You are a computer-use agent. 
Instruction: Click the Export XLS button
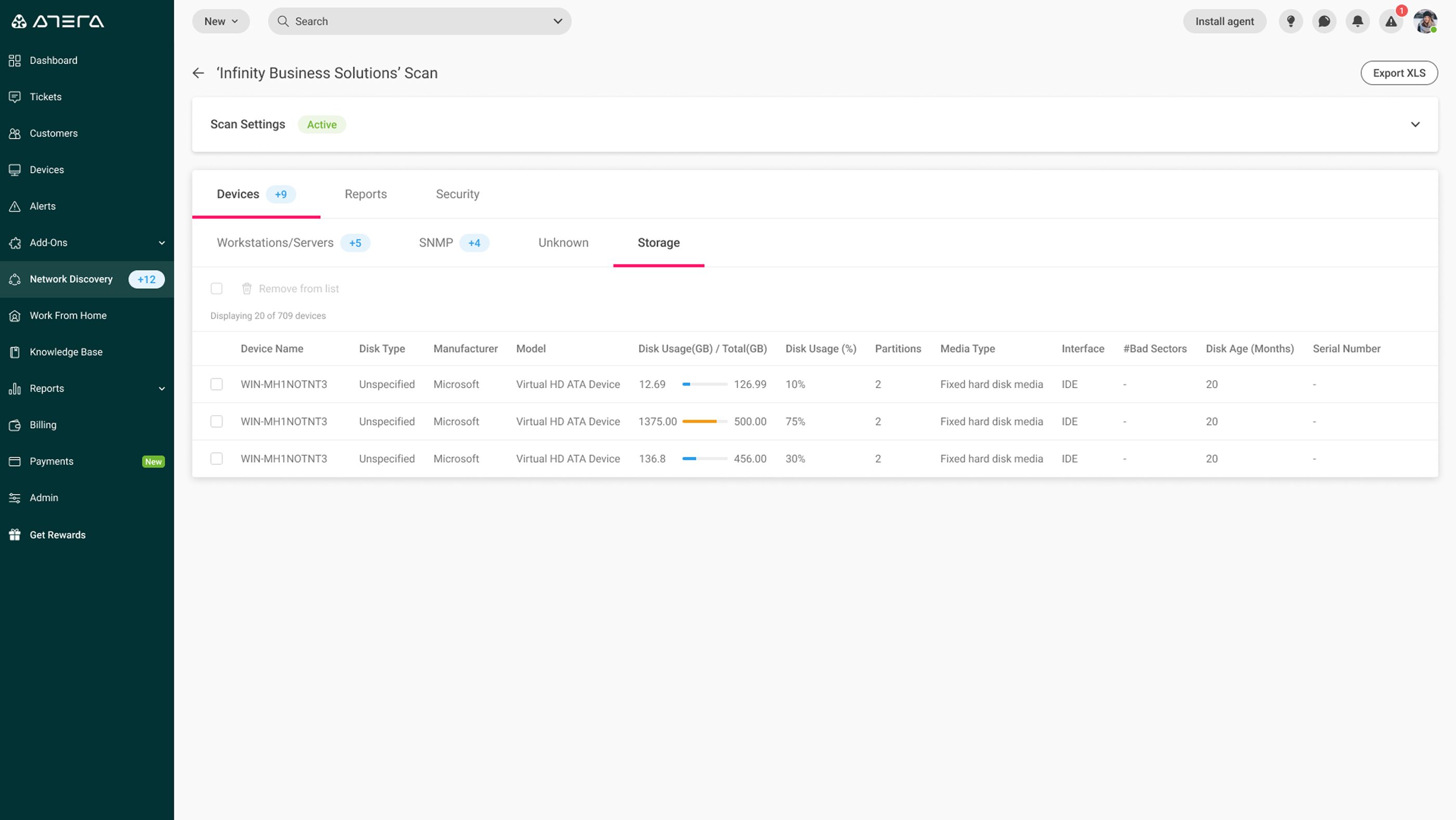pyautogui.click(x=1399, y=73)
